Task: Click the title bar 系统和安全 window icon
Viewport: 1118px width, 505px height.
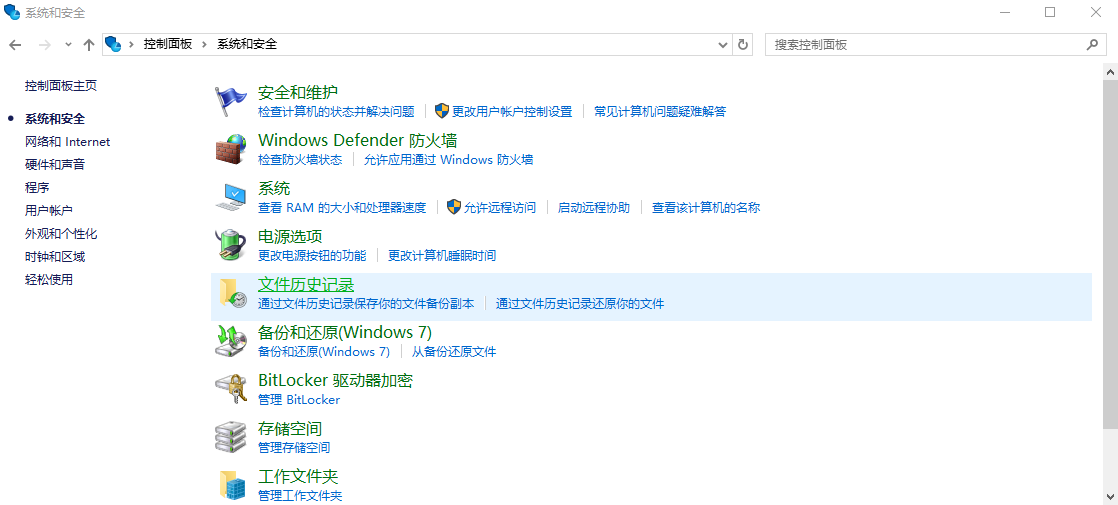Action: [x=11, y=11]
